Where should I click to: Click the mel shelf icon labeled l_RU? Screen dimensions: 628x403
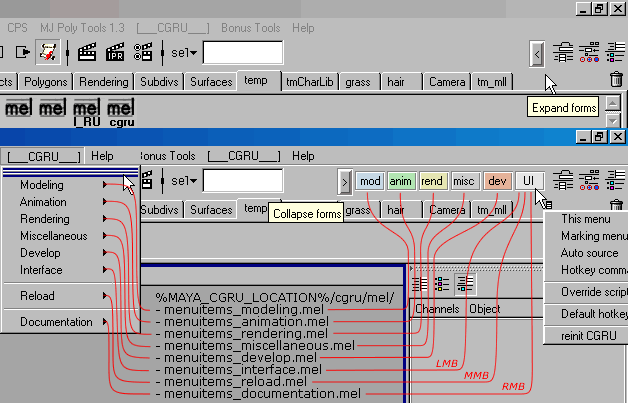tap(87, 110)
